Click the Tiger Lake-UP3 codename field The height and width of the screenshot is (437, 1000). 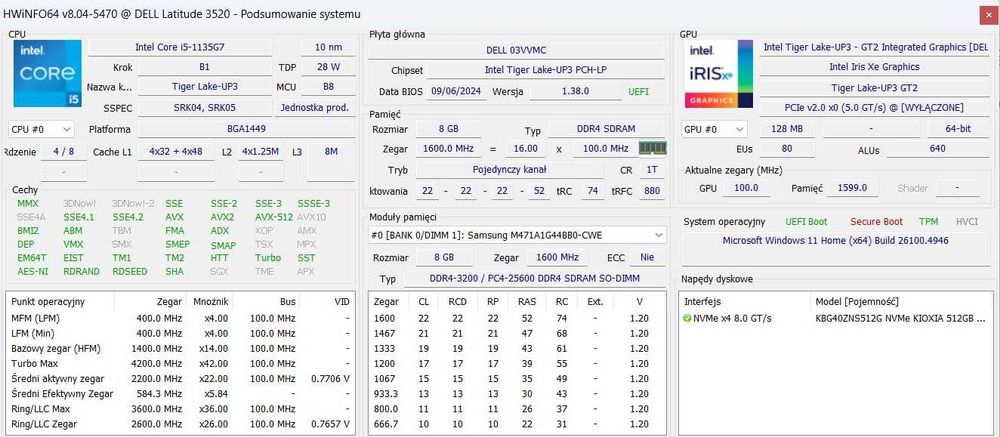click(205, 86)
